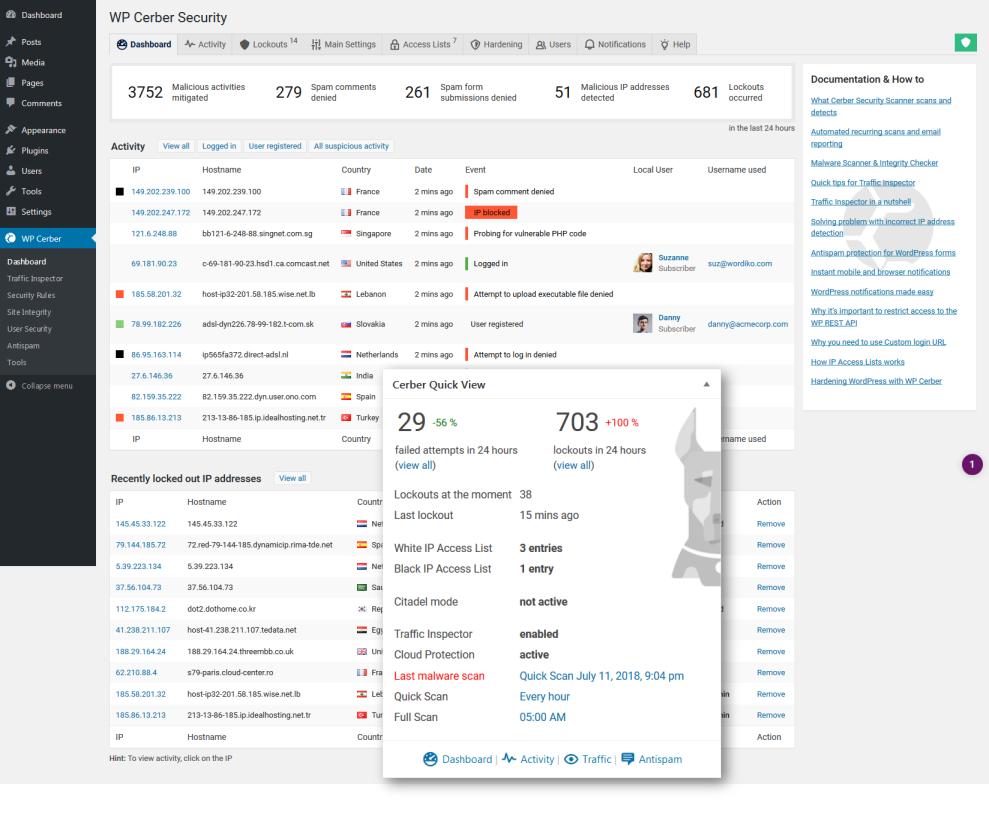Switch to the Activity tab
989x819 pixels.
coord(205,44)
